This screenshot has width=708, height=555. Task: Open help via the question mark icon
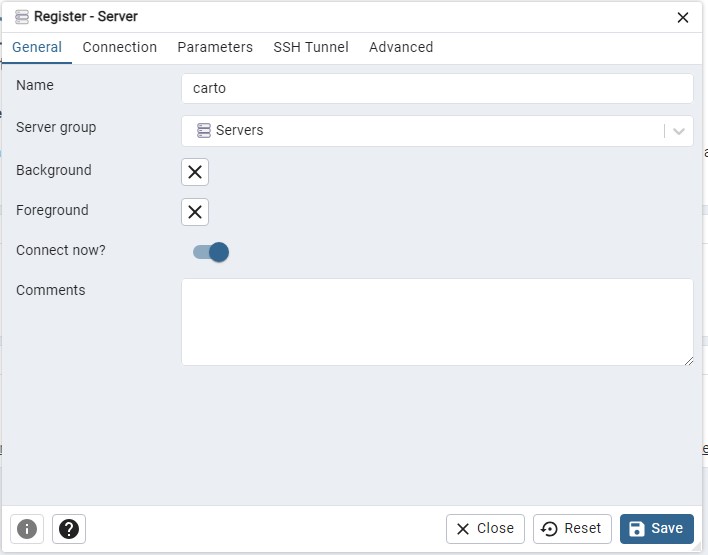point(69,529)
